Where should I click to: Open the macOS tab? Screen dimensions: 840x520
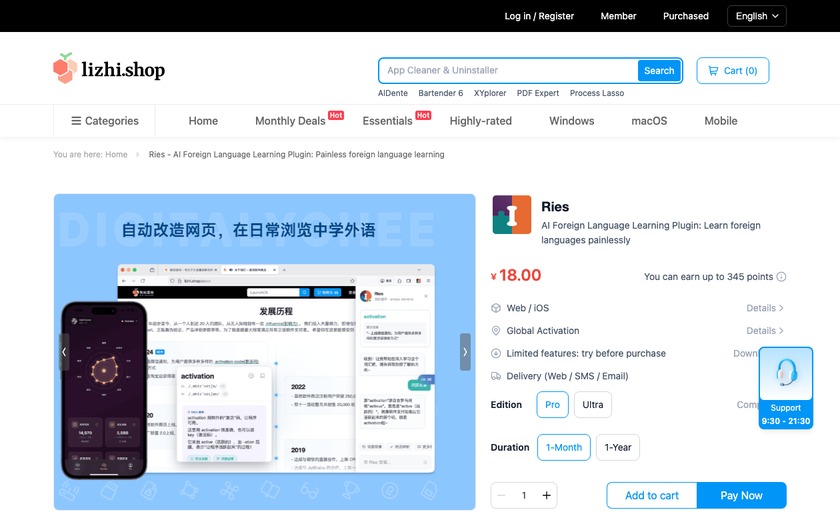point(649,121)
